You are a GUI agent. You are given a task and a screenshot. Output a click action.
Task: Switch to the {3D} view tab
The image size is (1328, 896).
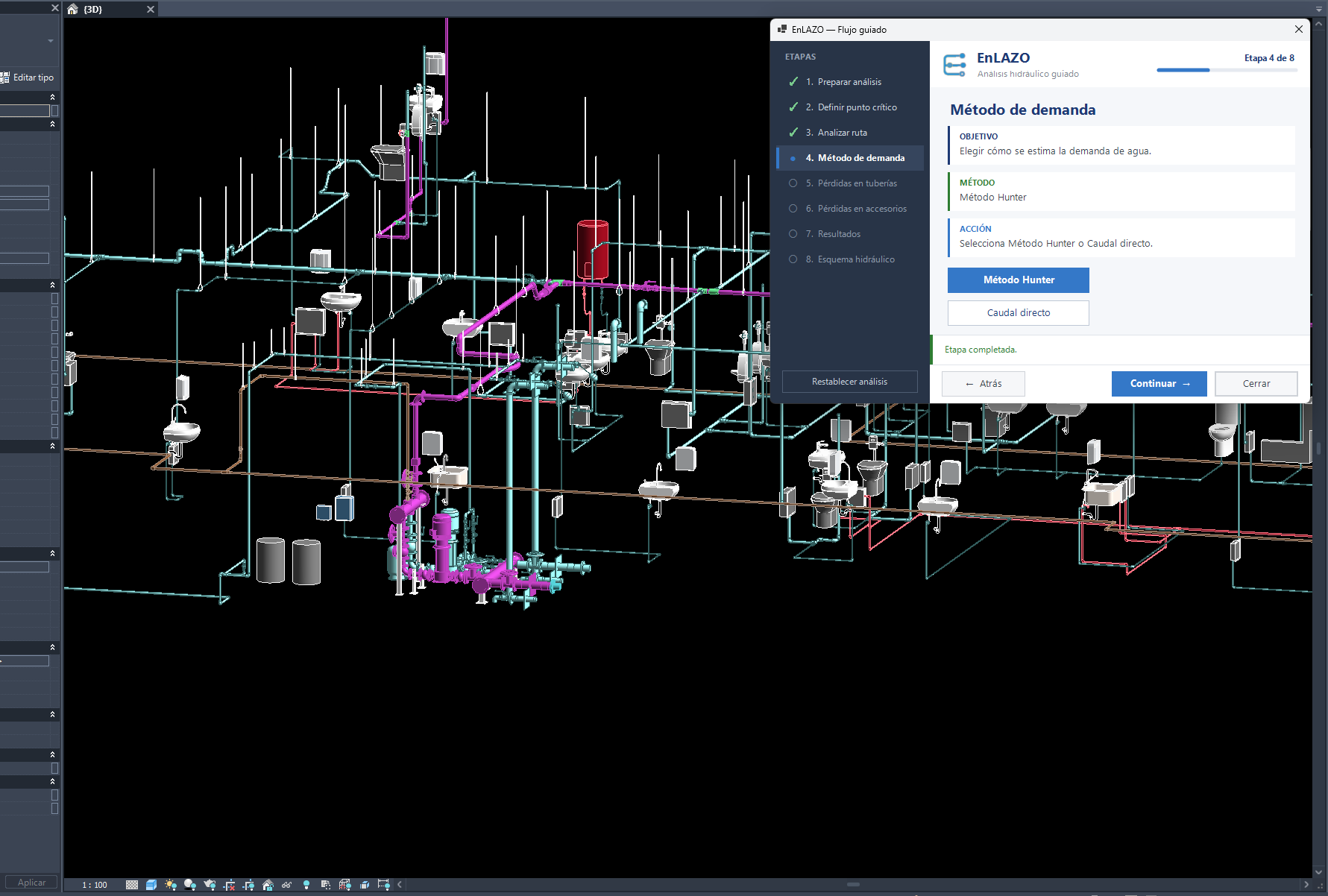(92, 9)
